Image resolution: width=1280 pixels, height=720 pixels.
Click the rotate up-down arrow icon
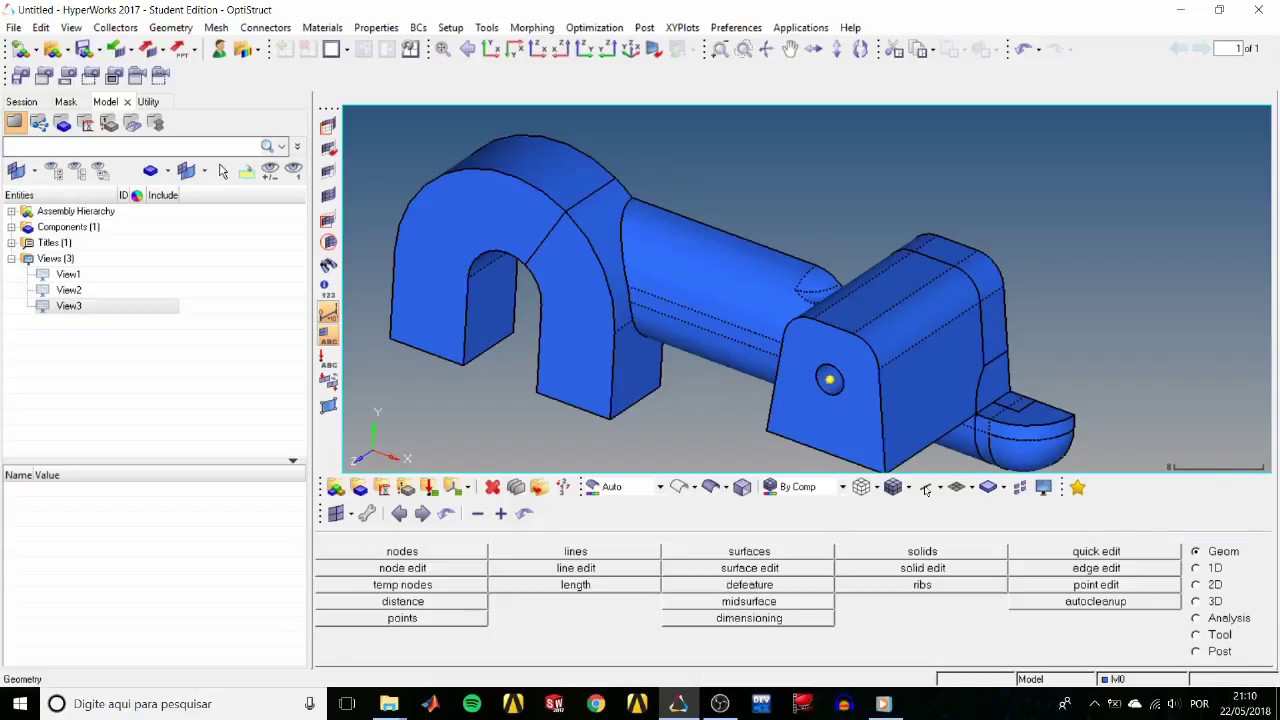[836, 49]
